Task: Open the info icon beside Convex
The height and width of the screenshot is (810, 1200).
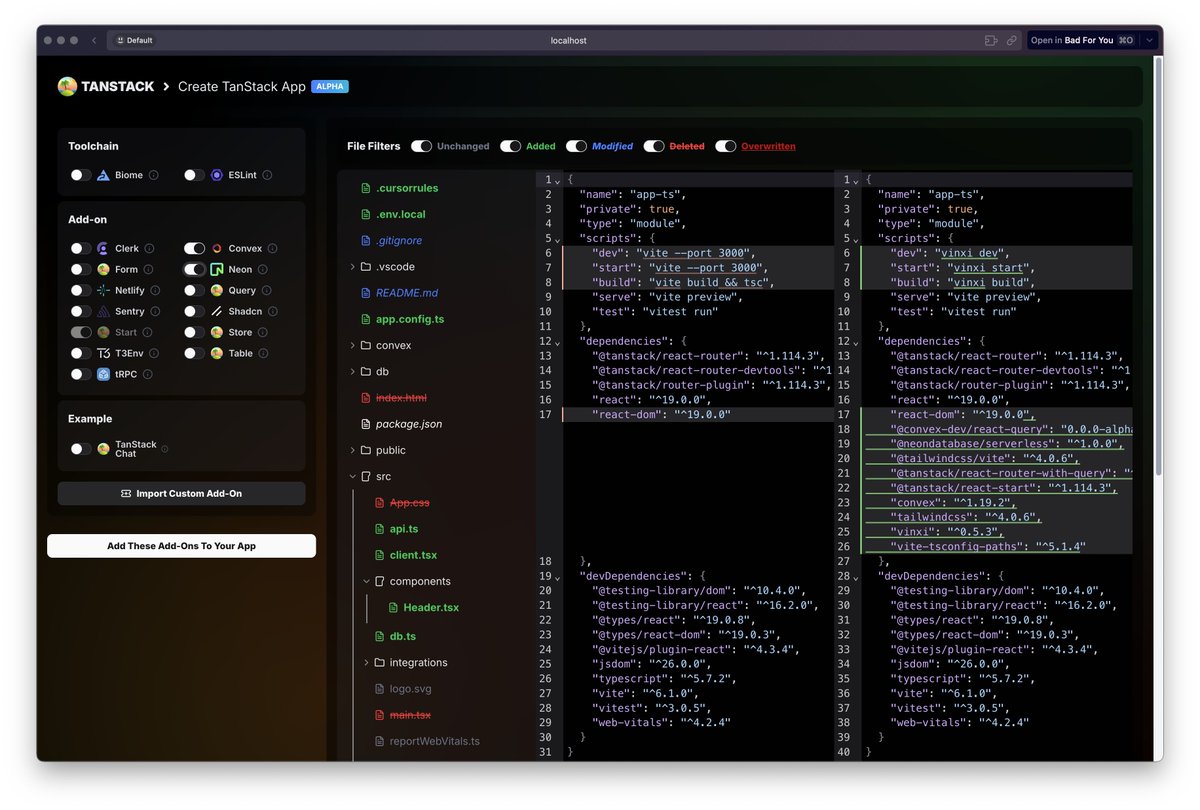Action: coord(272,248)
